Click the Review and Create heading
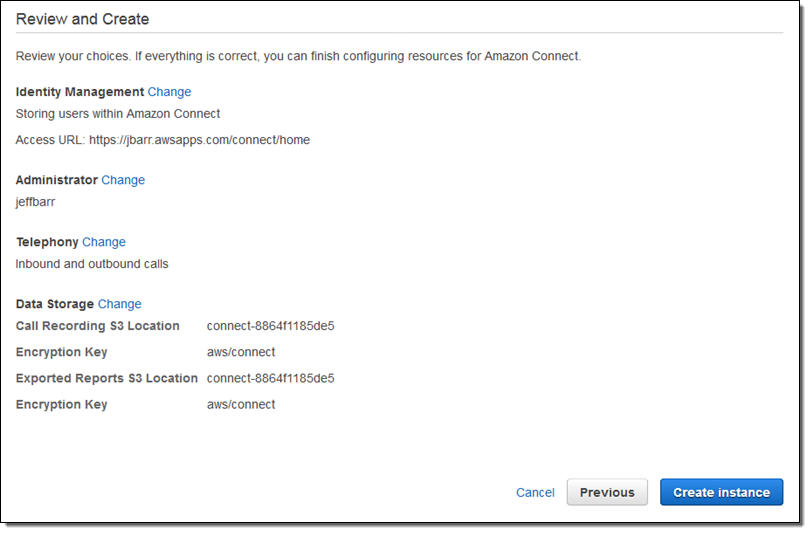Image resolution: width=810 pixels, height=533 pixels. [83, 19]
